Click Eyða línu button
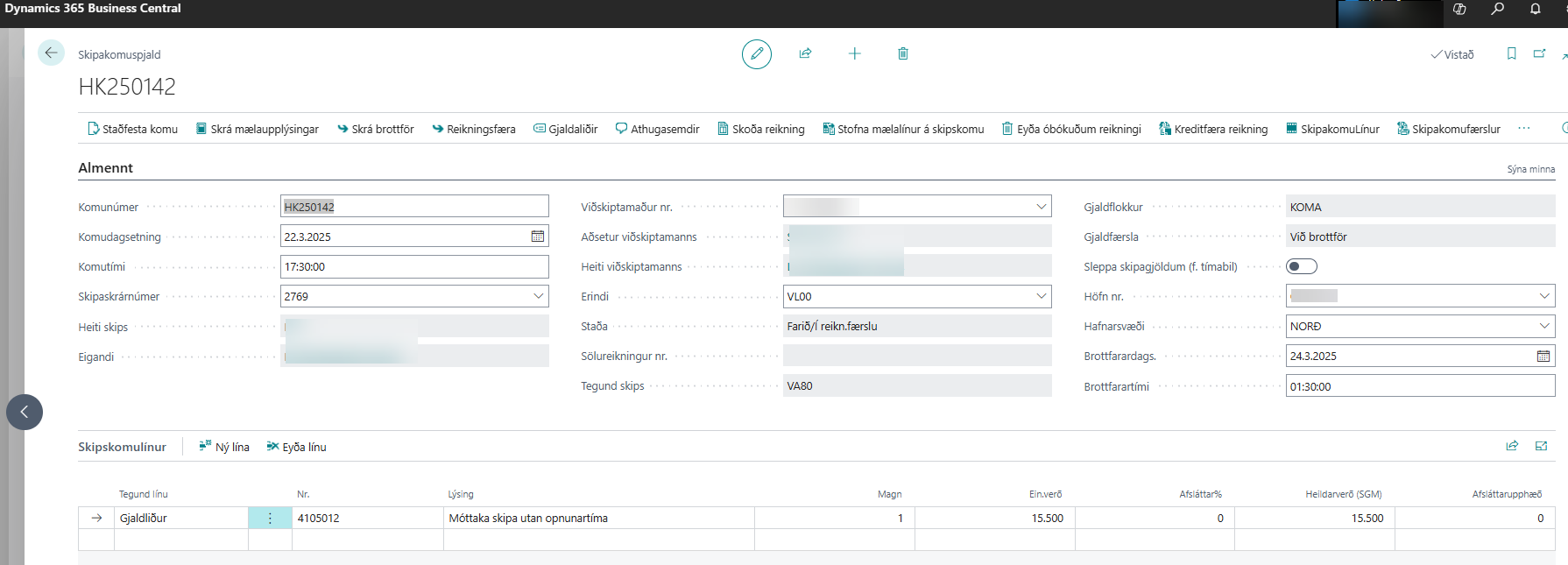 [296, 447]
